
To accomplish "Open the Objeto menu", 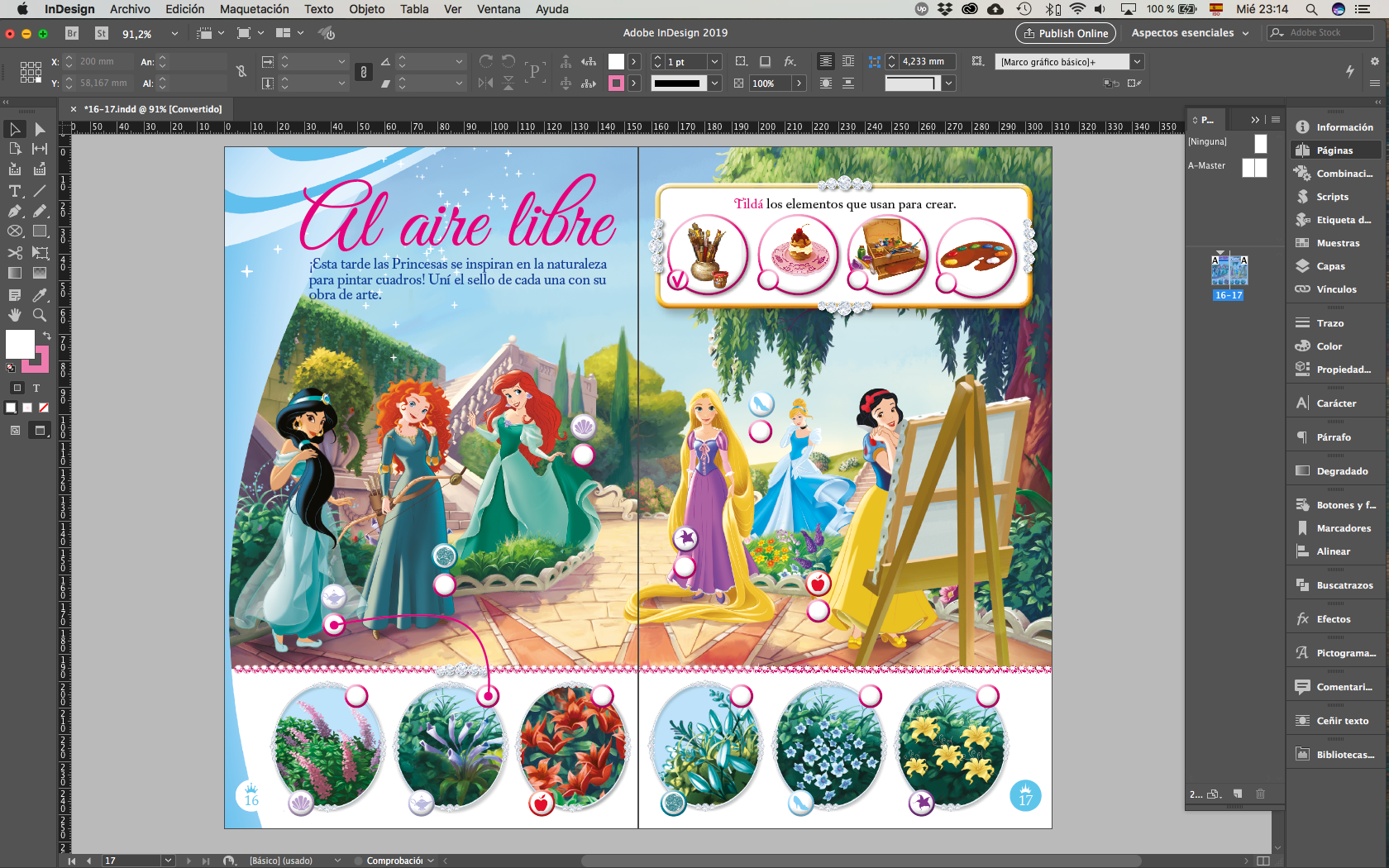I will coord(366,9).
